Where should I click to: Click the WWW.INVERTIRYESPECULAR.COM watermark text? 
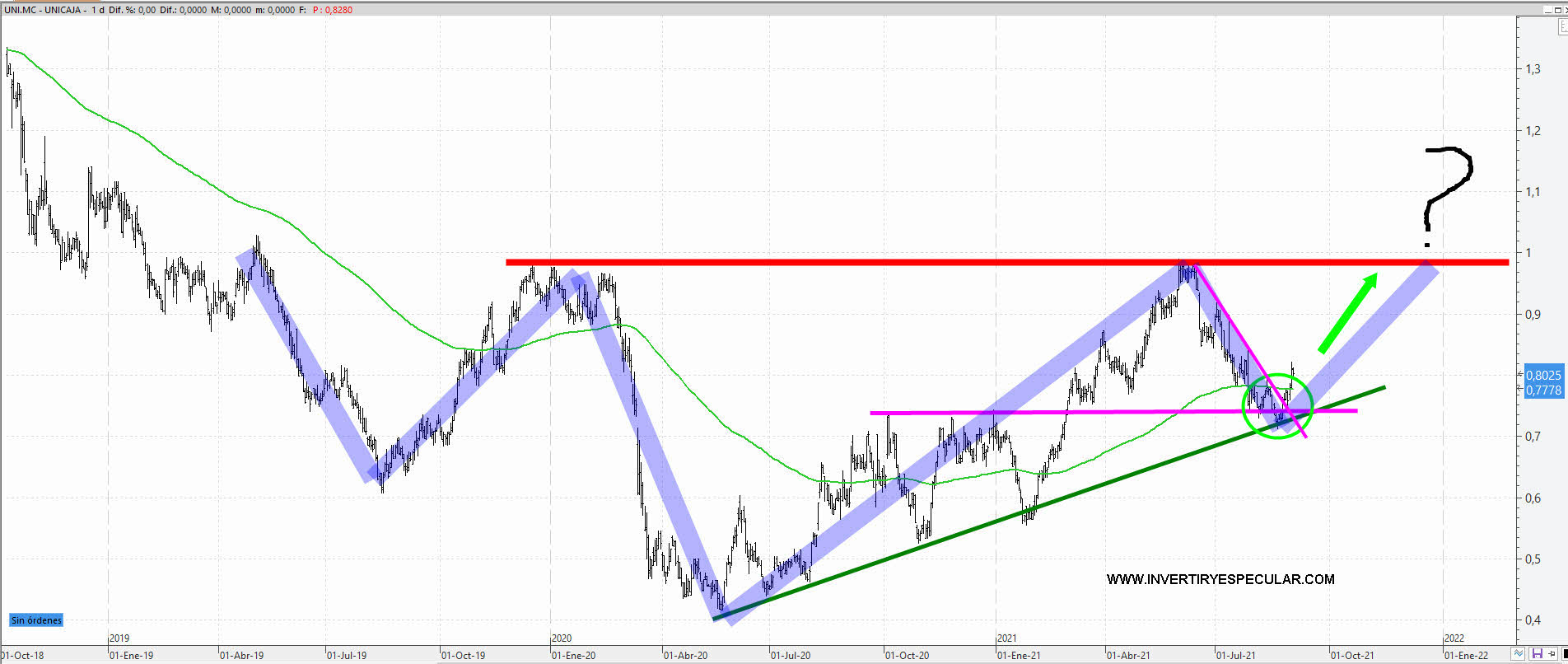(x=1220, y=579)
